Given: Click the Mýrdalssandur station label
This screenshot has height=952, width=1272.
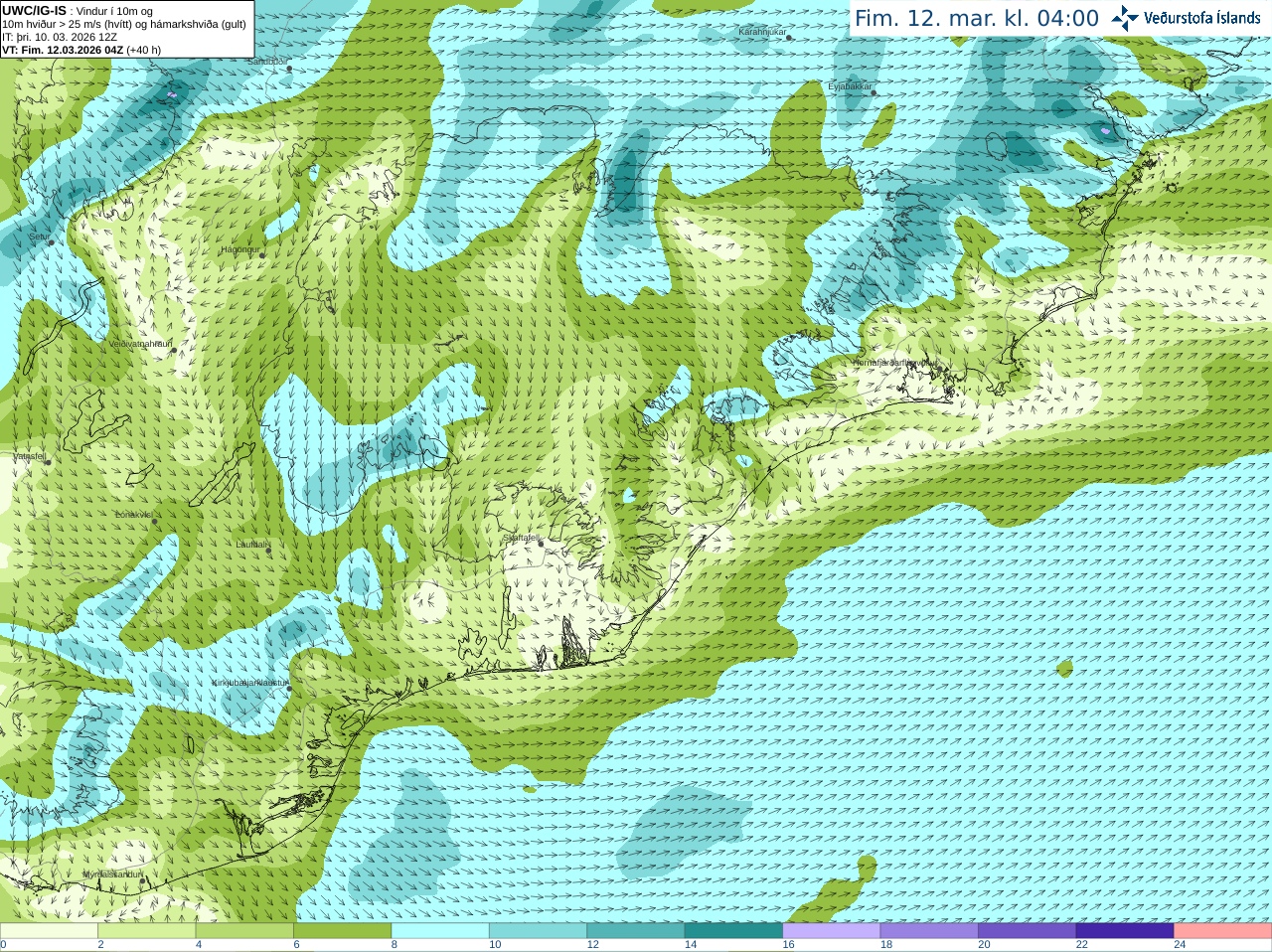Looking at the screenshot, I should coord(113,874).
